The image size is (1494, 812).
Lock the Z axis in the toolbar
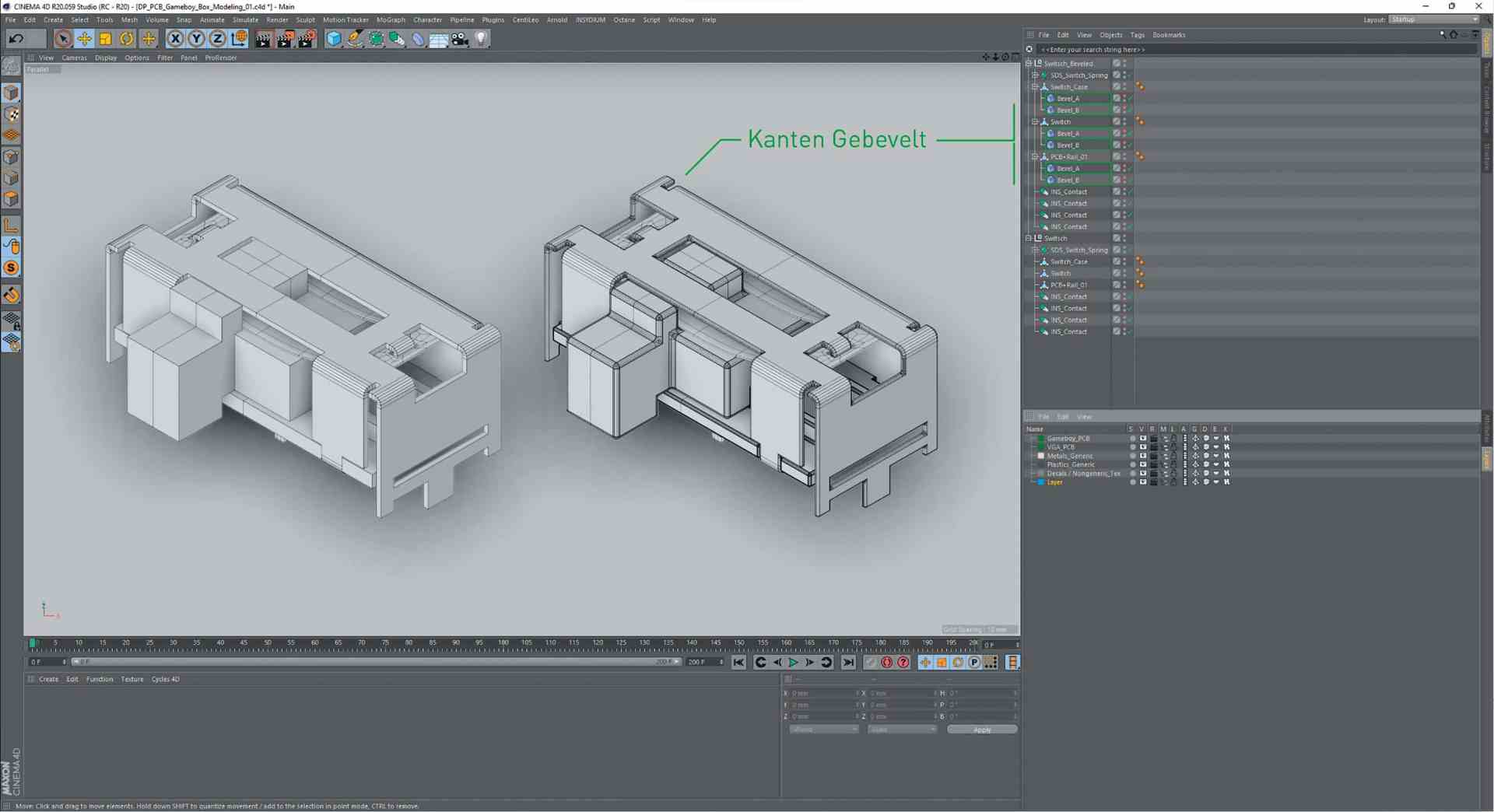[217, 38]
